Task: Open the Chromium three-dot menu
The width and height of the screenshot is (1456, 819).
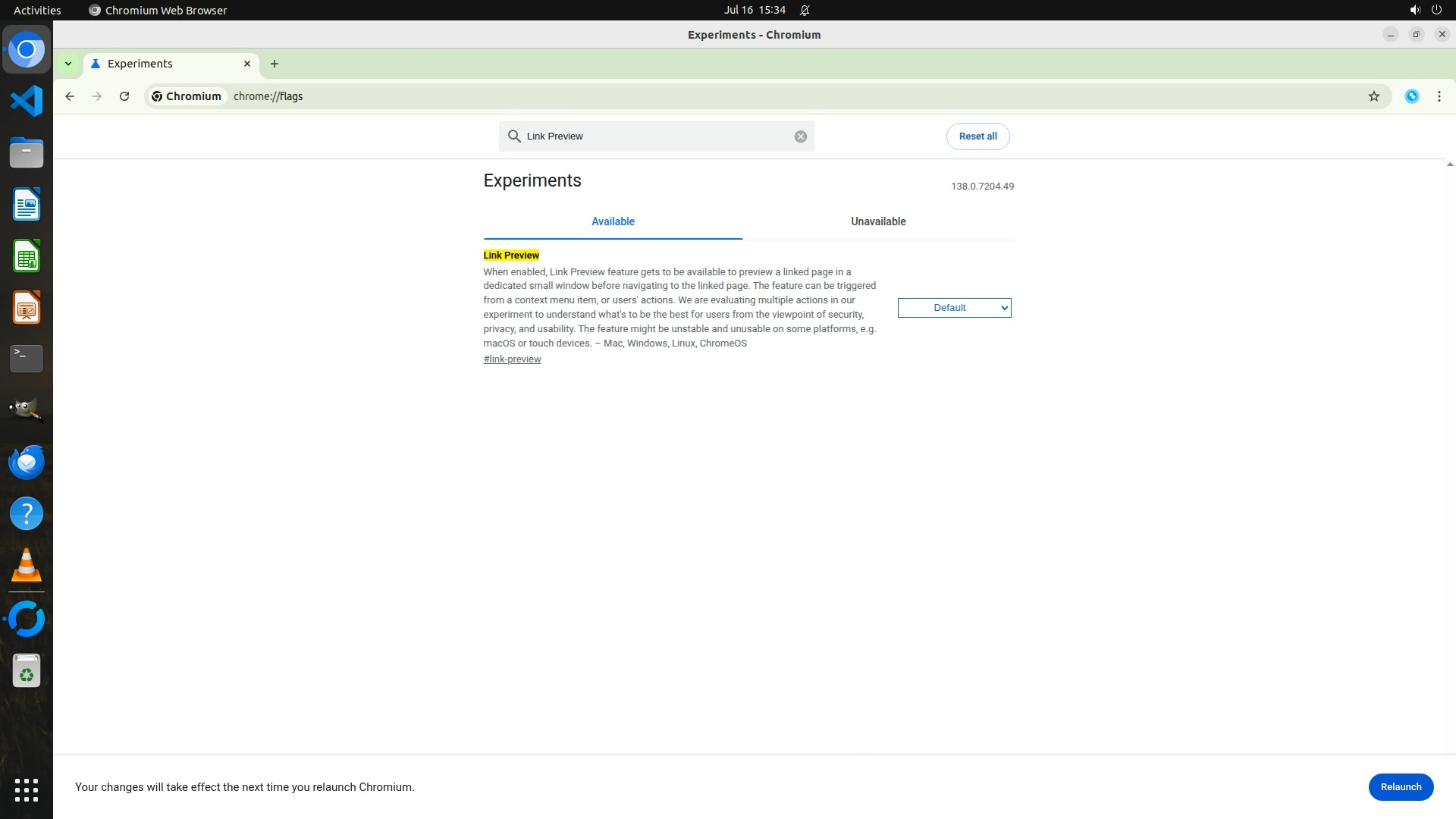Action: click(1439, 96)
